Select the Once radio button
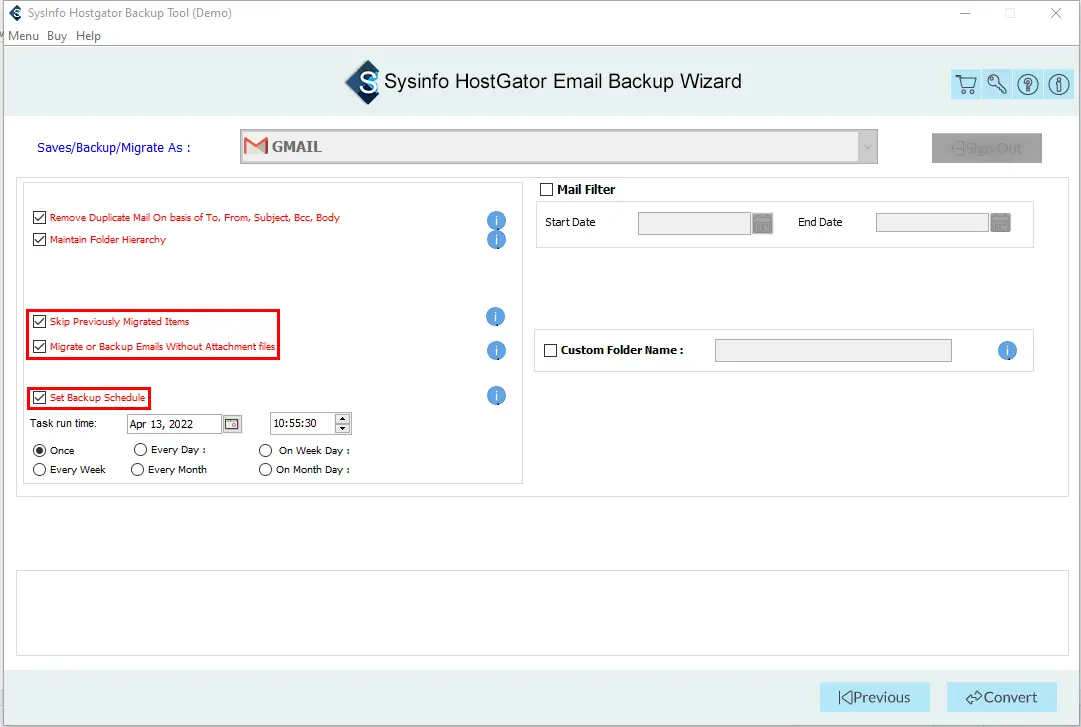The width and height of the screenshot is (1081, 727). click(39, 451)
